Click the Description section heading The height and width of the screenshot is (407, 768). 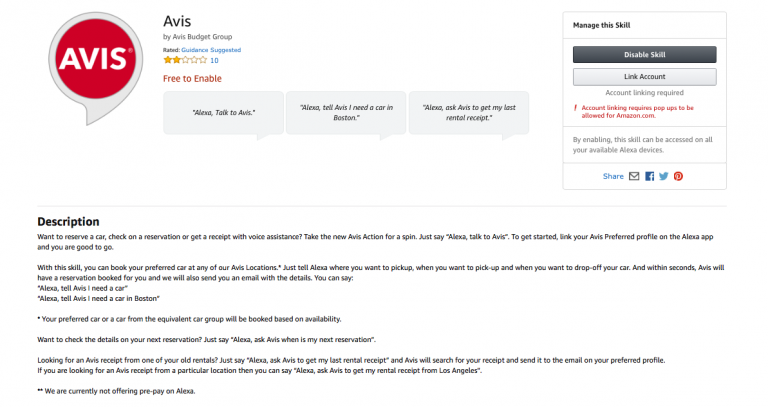click(x=68, y=221)
